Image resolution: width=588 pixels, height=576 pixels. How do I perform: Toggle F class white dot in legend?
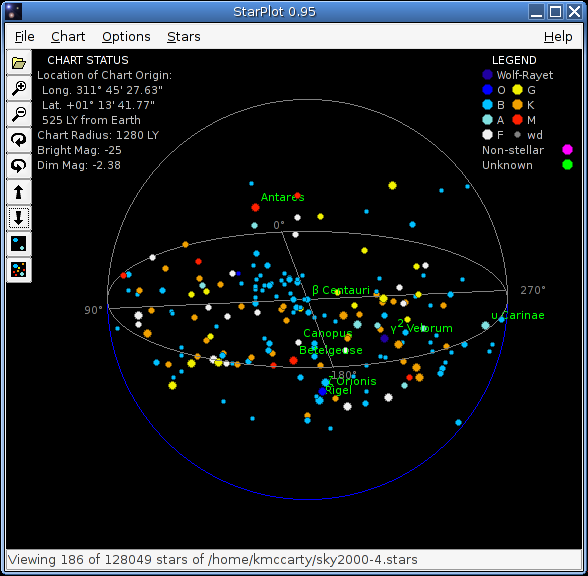click(487, 135)
